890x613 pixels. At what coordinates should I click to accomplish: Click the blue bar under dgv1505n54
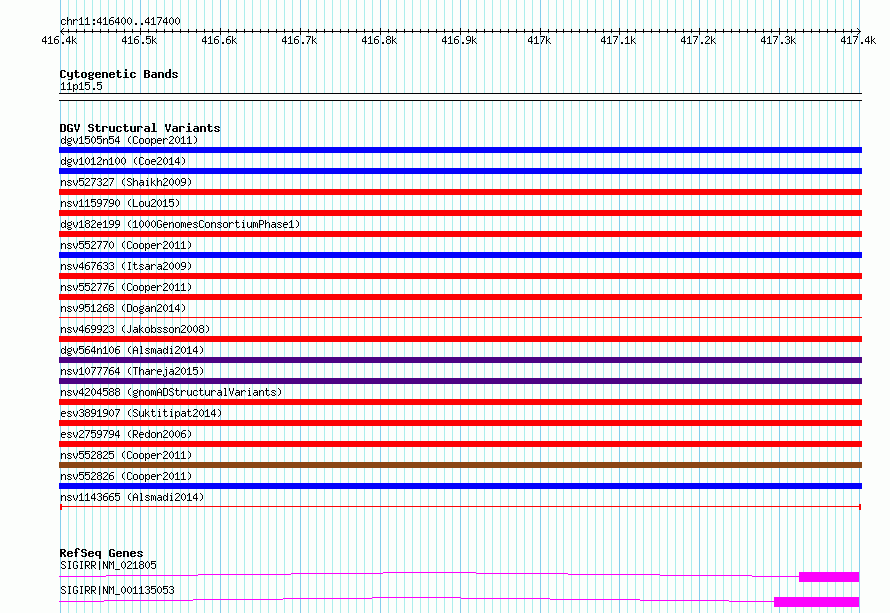tap(460, 150)
